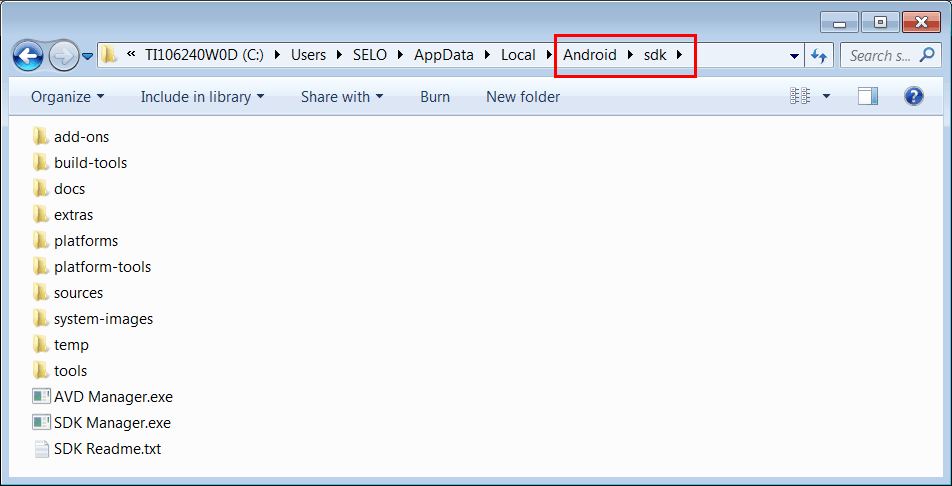The image size is (952, 486).
Task: Click the sources folder name
Action: (x=78, y=293)
